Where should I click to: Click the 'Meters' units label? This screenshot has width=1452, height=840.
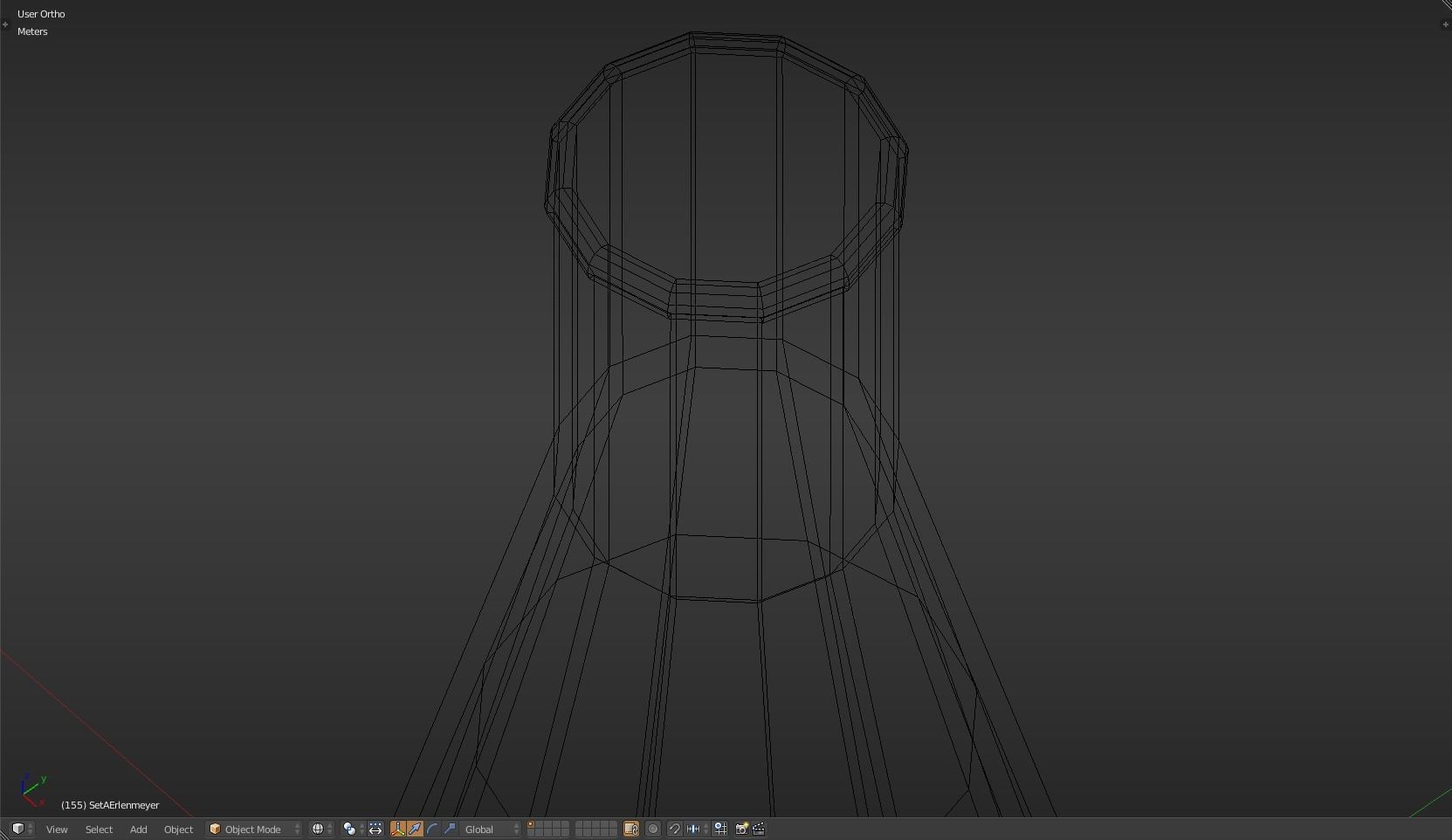[x=32, y=31]
